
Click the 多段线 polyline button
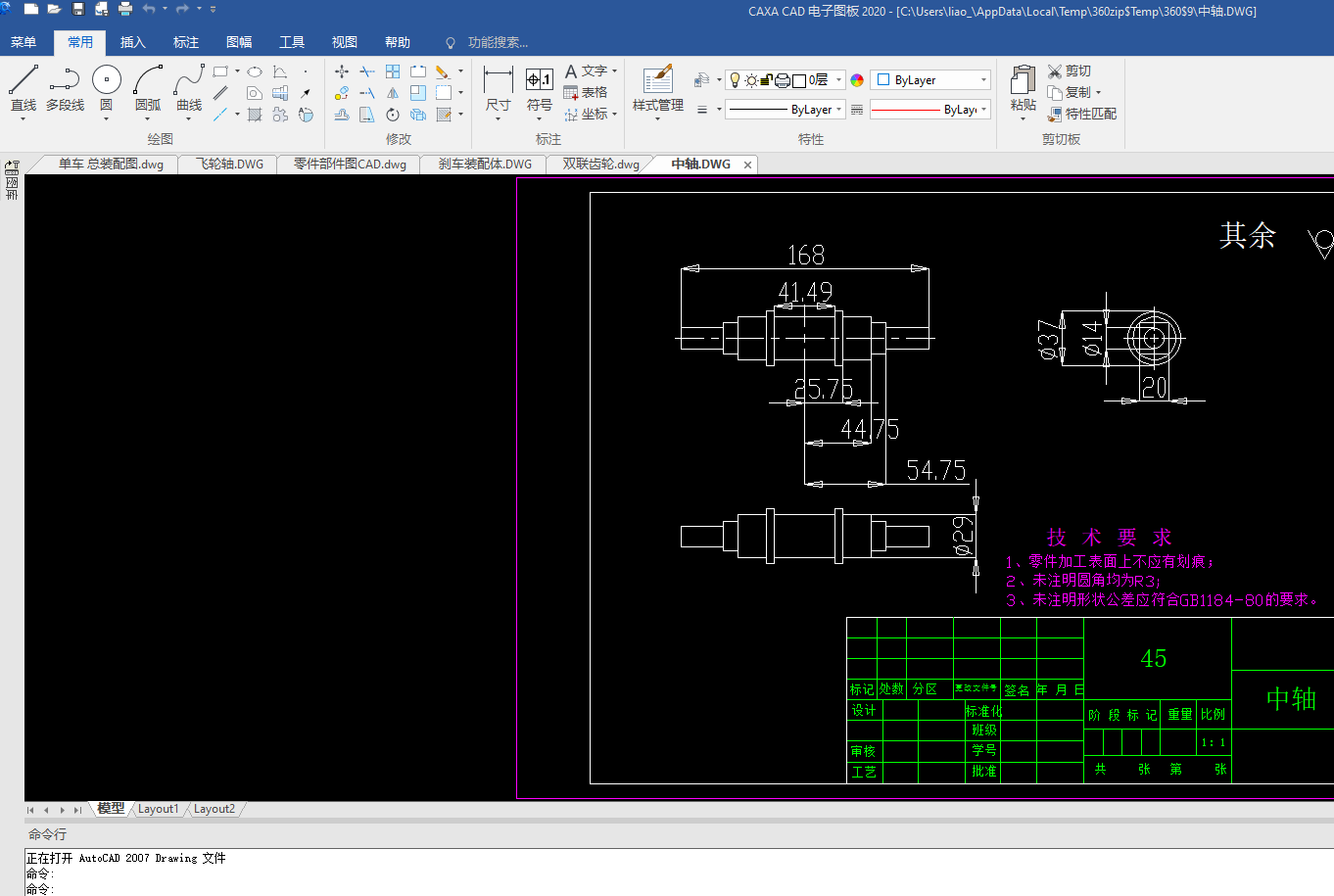point(65,89)
